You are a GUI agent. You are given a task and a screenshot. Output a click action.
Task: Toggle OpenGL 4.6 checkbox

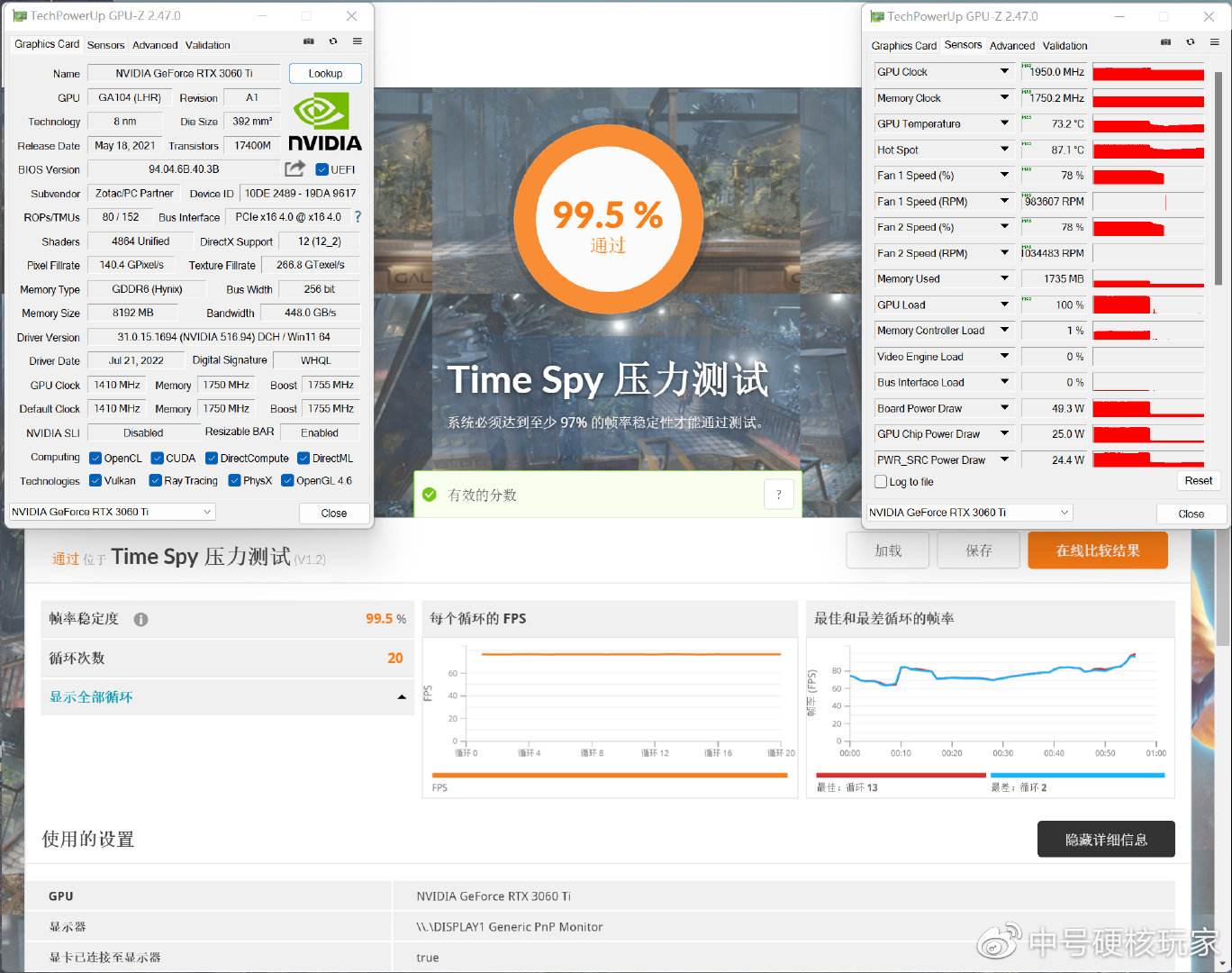pos(288,481)
